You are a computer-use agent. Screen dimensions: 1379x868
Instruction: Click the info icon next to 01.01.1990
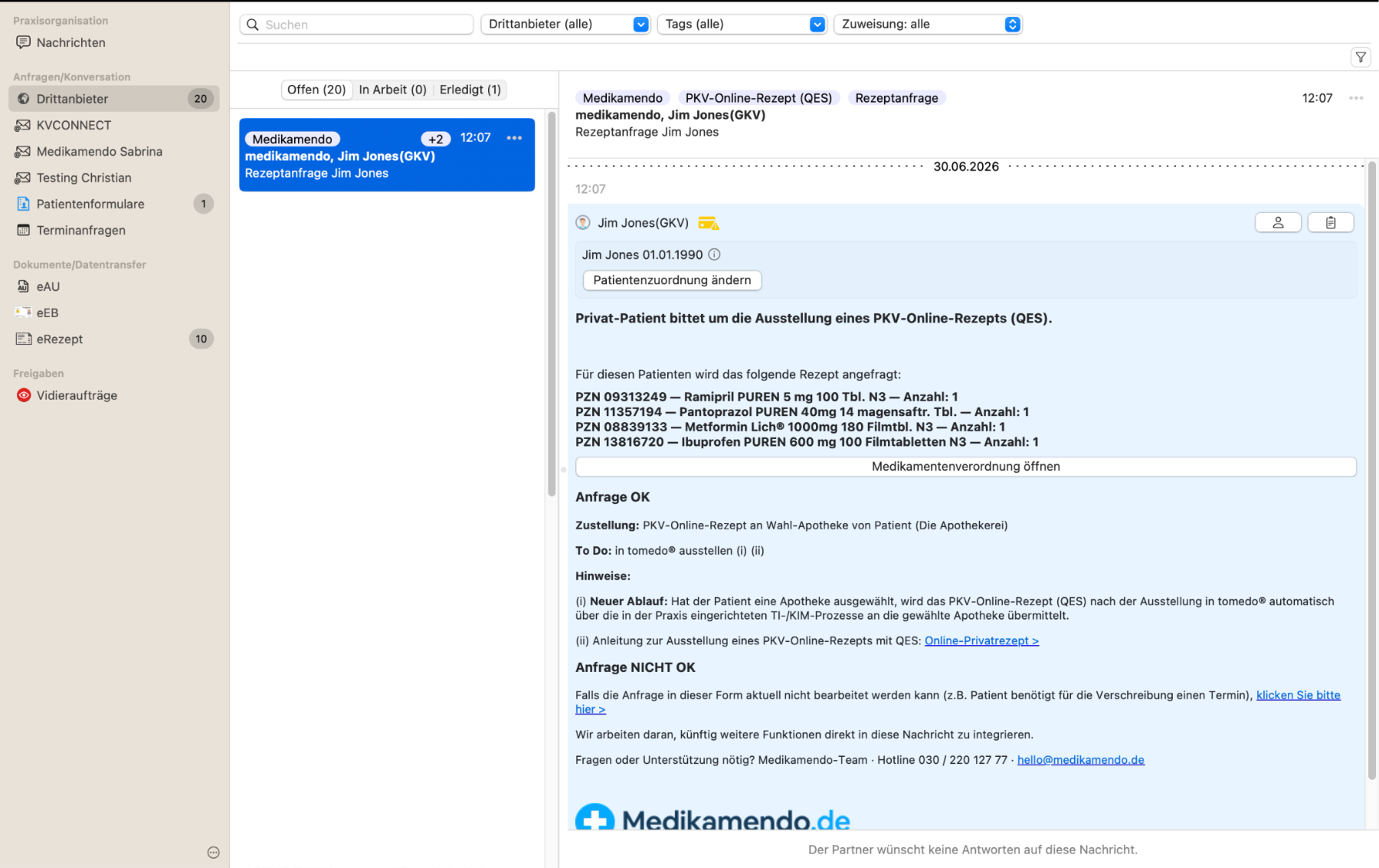coord(714,254)
